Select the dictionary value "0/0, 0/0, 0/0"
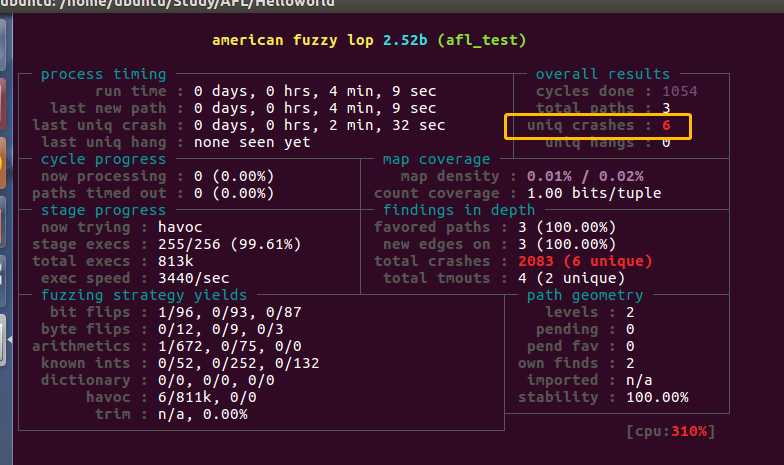 point(216,380)
